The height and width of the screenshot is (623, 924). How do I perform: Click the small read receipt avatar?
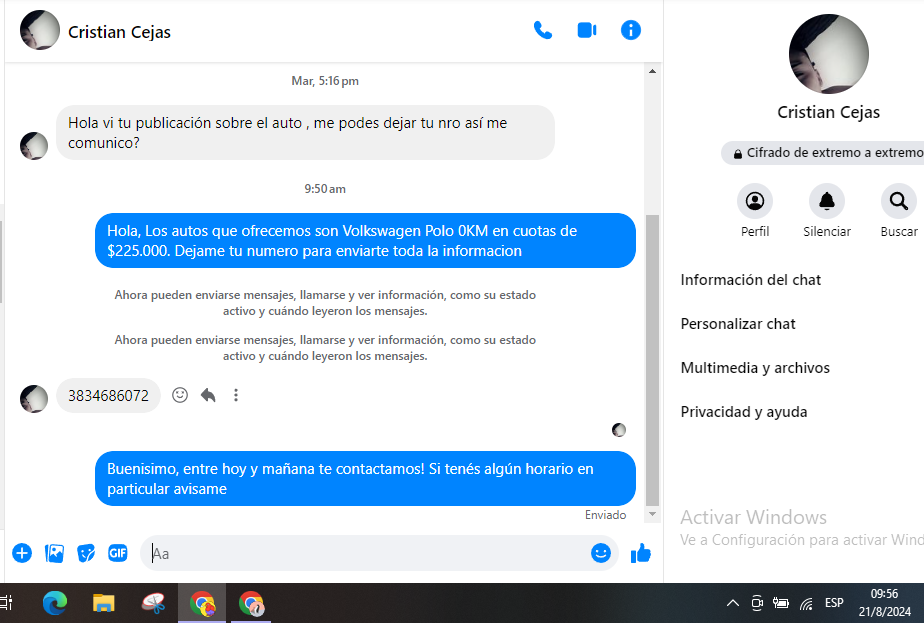619,430
